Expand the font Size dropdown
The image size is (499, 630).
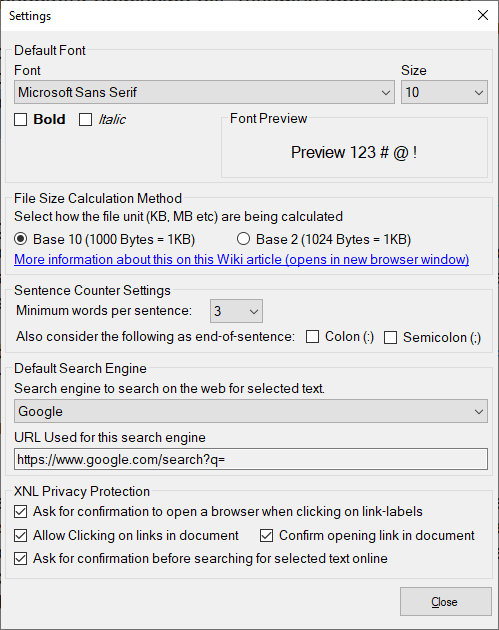coord(444,92)
